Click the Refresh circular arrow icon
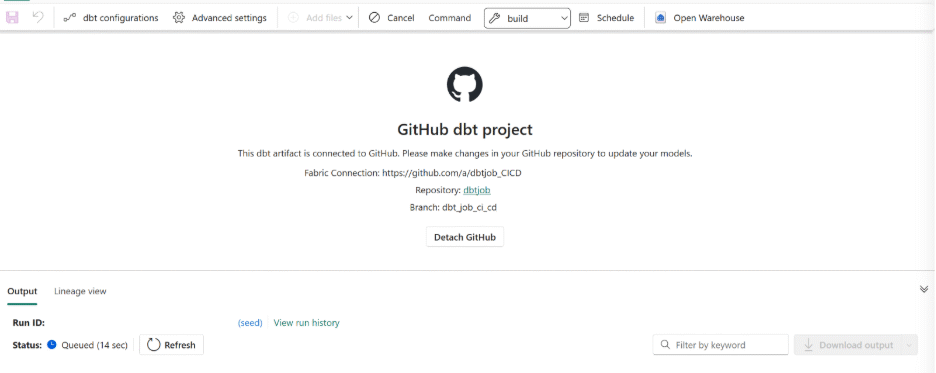Image resolution: width=936 pixels, height=373 pixels. [x=153, y=345]
